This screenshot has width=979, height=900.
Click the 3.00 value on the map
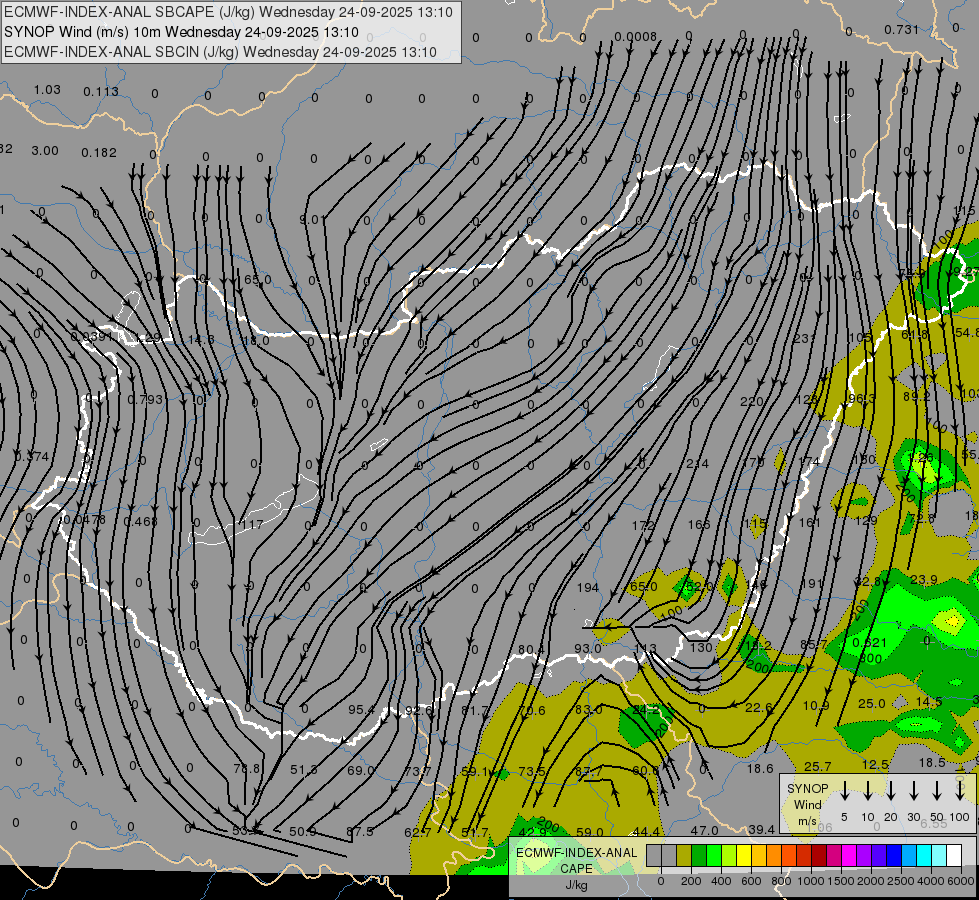click(45, 151)
